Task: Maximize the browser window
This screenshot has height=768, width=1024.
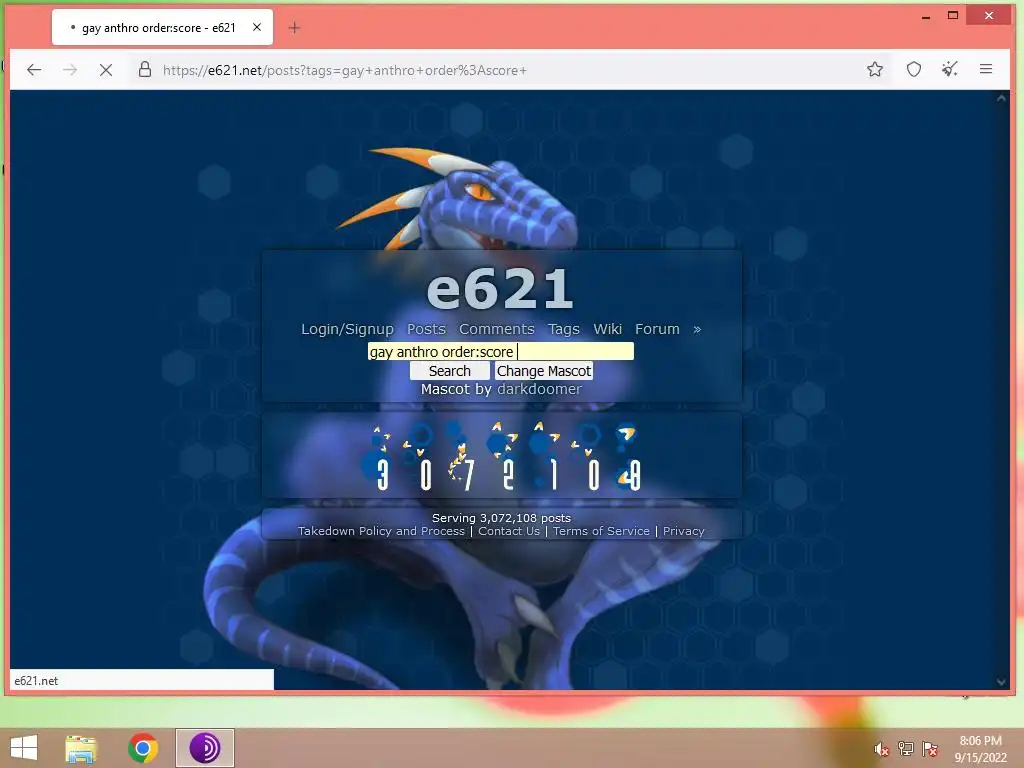Action: pyautogui.click(x=953, y=15)
